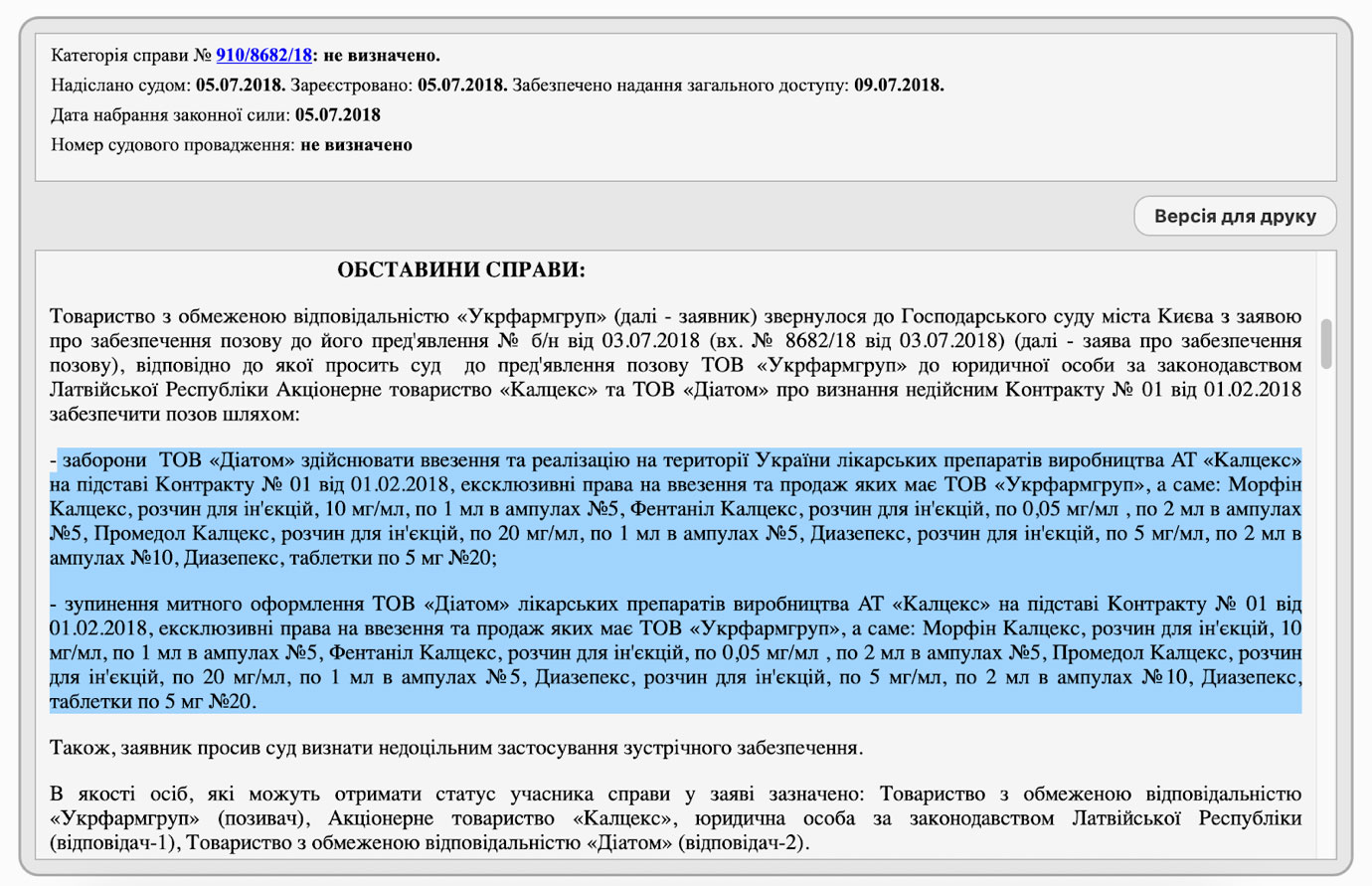This screenshot has width=1372, height=886.
Task: Click the sentence starting "Також, заявник просив суд"
Action: 456,748
